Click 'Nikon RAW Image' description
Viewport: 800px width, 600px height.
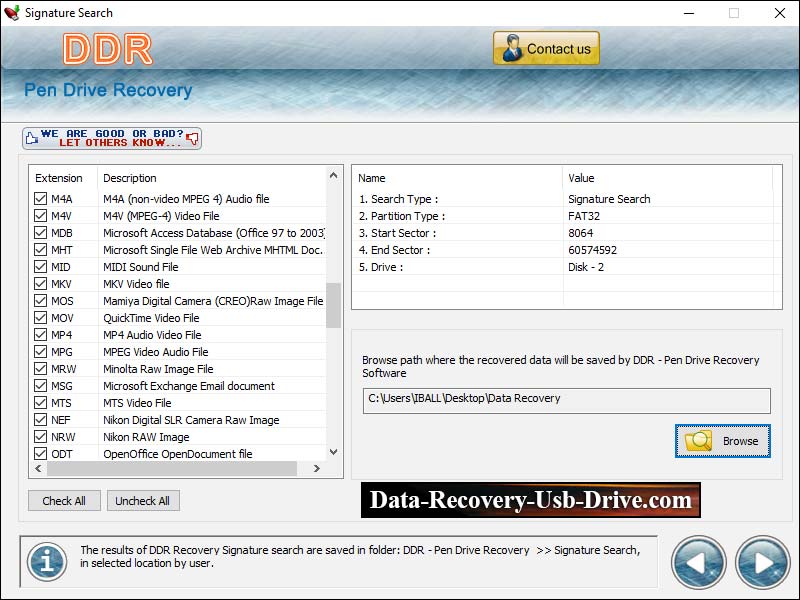tap(146, 437)
